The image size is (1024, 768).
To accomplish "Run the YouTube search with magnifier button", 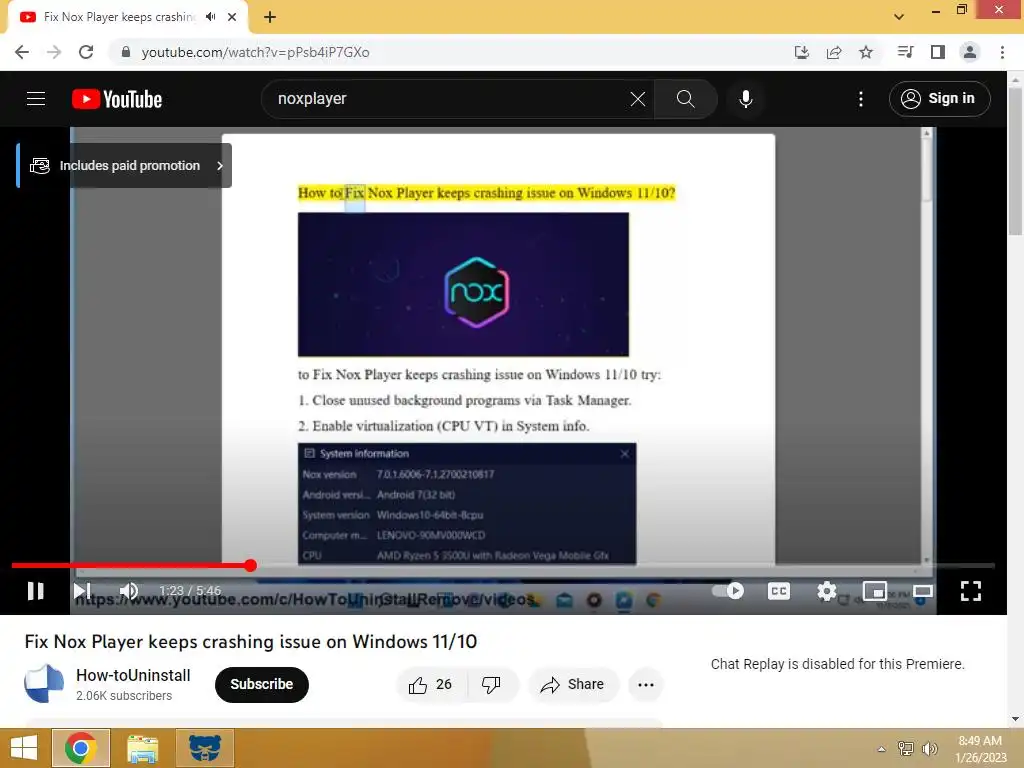I will 686,99.
